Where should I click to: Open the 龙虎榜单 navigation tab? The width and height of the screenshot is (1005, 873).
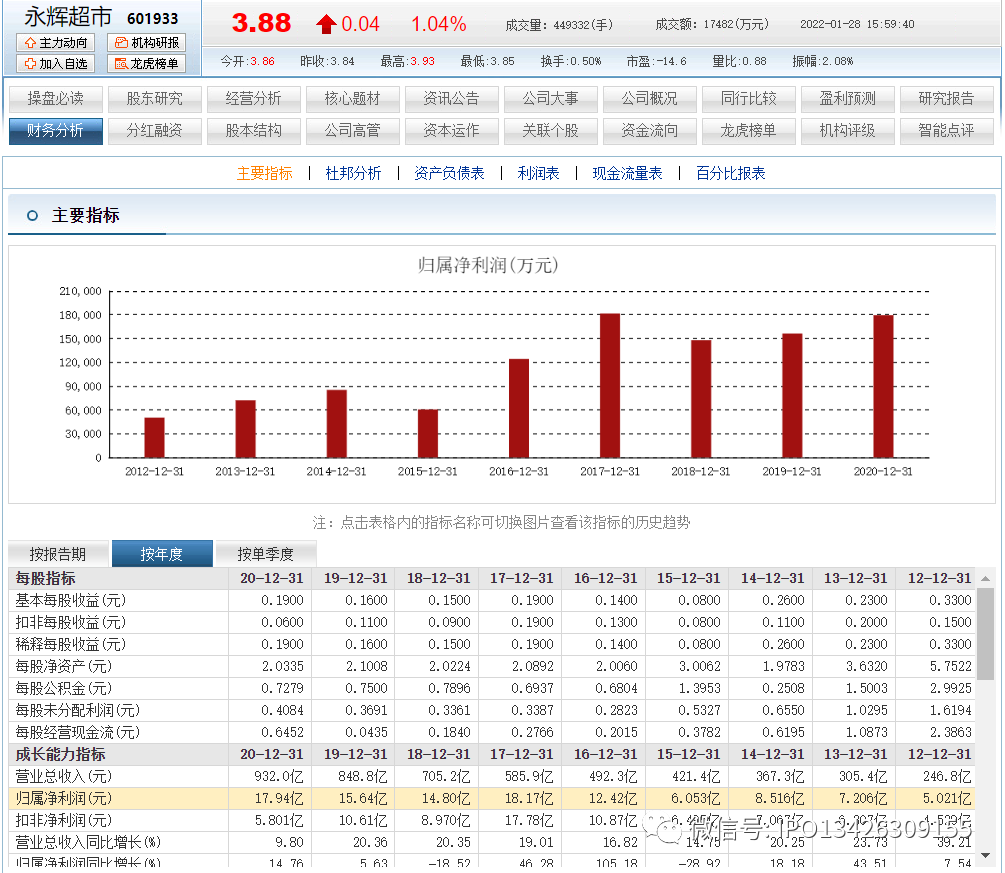point(749,131)
